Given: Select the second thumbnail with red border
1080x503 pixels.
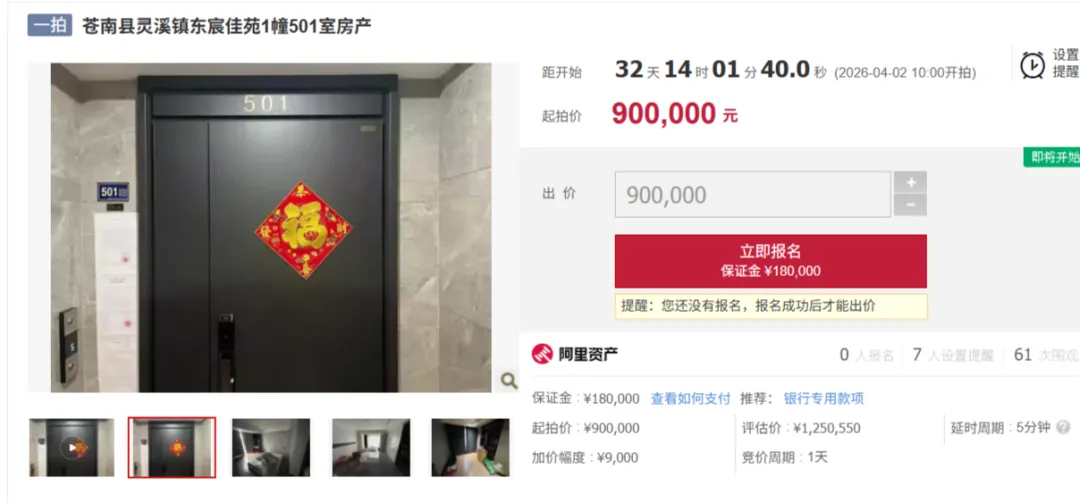Looking at the screenshot, I should [x=172, y=447].
